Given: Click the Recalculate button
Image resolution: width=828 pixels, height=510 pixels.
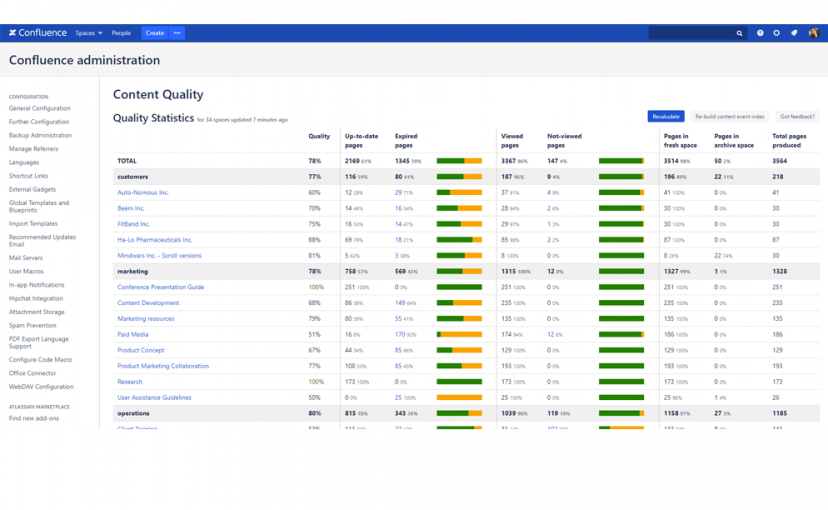Looking at the screenshot, I should coord(666,116).
